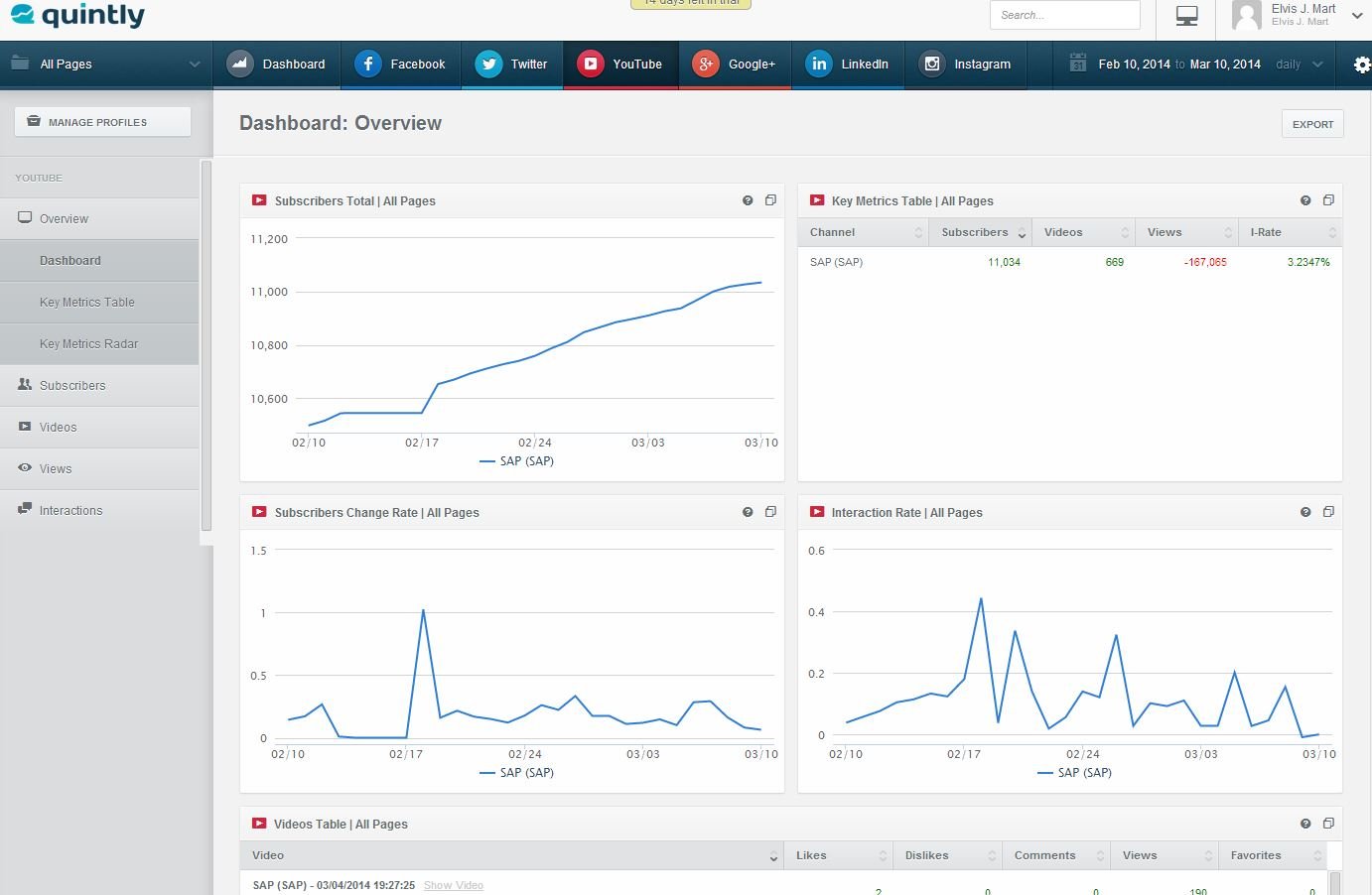Open the Overview sidebar section
Screen dimensions: 1372x895
pos(99,218)
